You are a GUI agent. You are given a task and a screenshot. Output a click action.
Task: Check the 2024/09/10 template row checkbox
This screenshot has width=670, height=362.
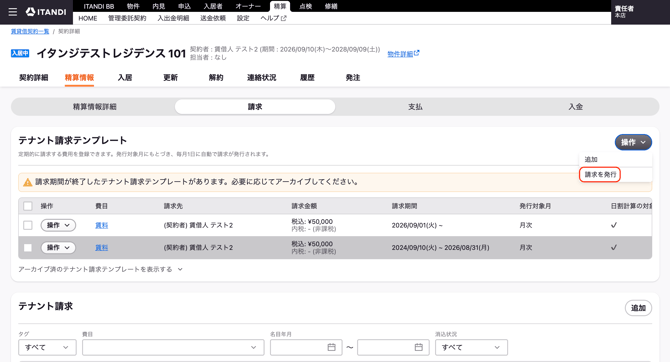pos(28,247)
